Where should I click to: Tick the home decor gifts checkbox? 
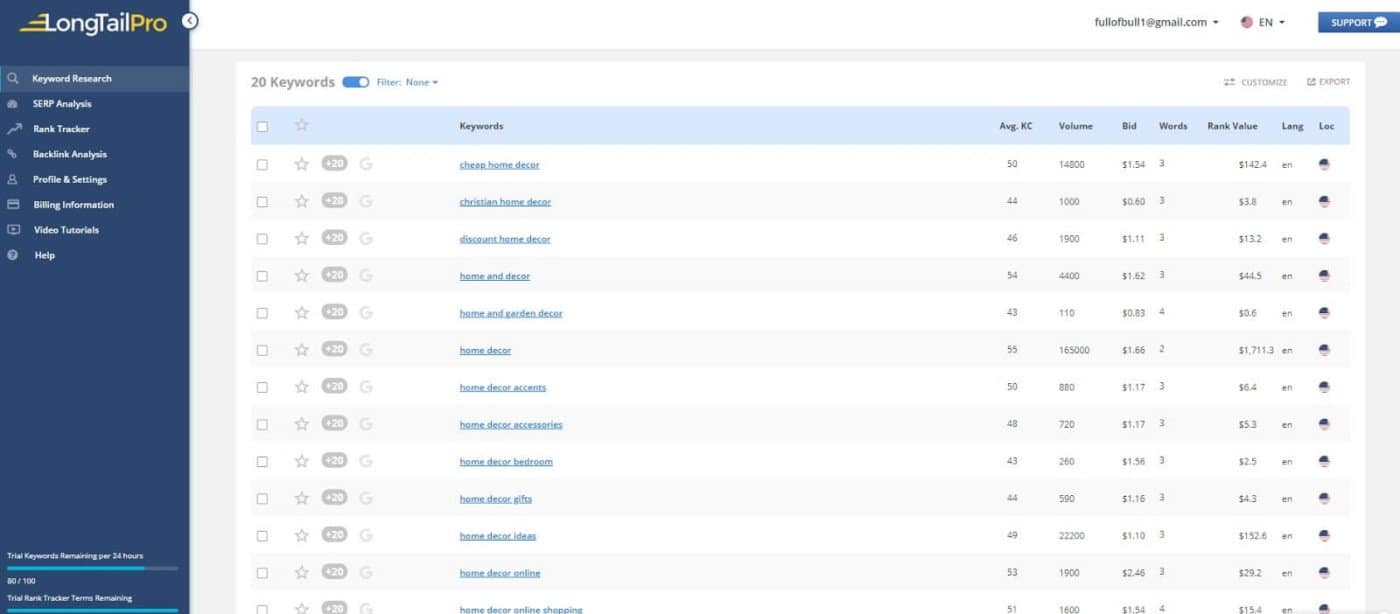point(262,498)
